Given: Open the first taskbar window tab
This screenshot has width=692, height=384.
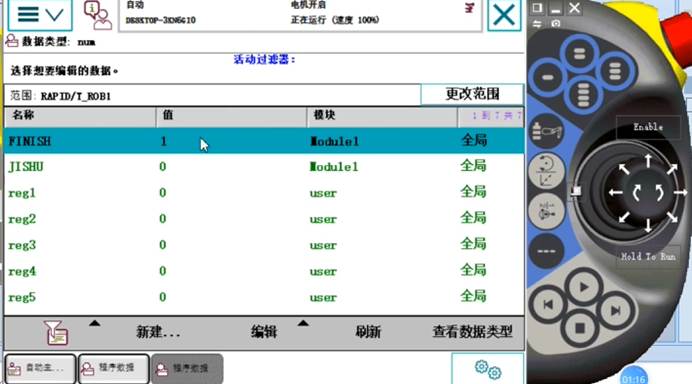Looking at the screenshot, I should click(x=40, y=368).
